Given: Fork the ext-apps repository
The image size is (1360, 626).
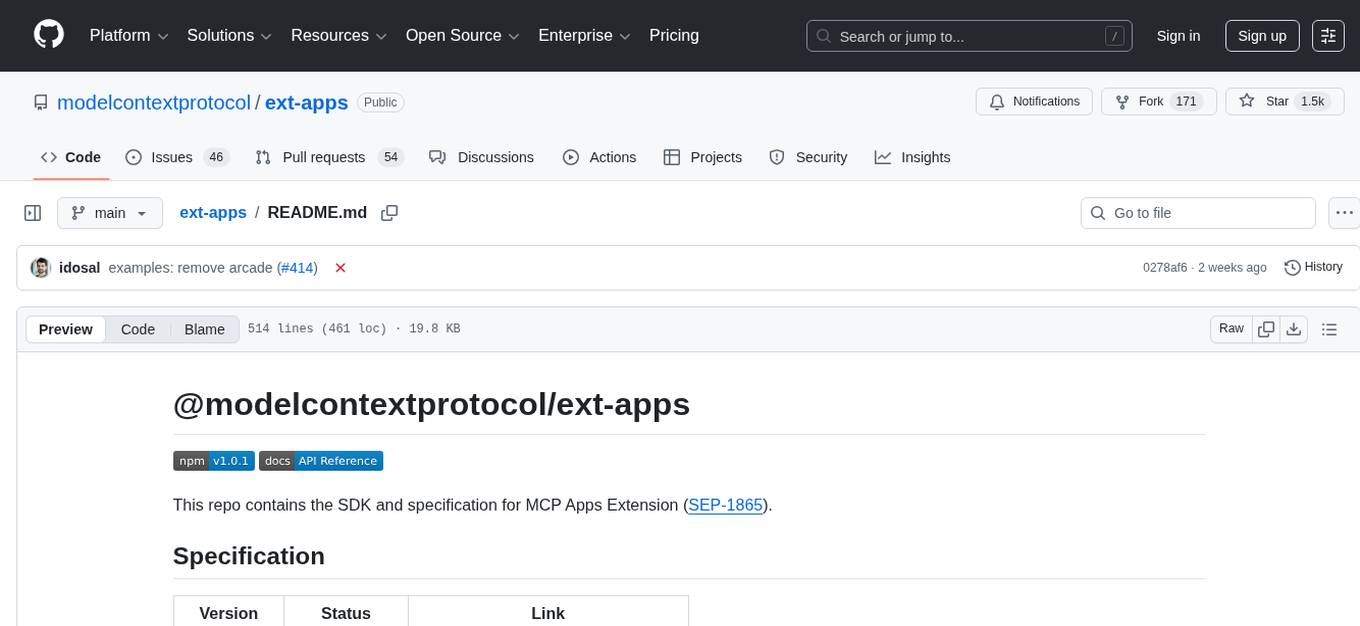Looking at the screenshot, I should pyautogui.click(x=1158, y=101).
